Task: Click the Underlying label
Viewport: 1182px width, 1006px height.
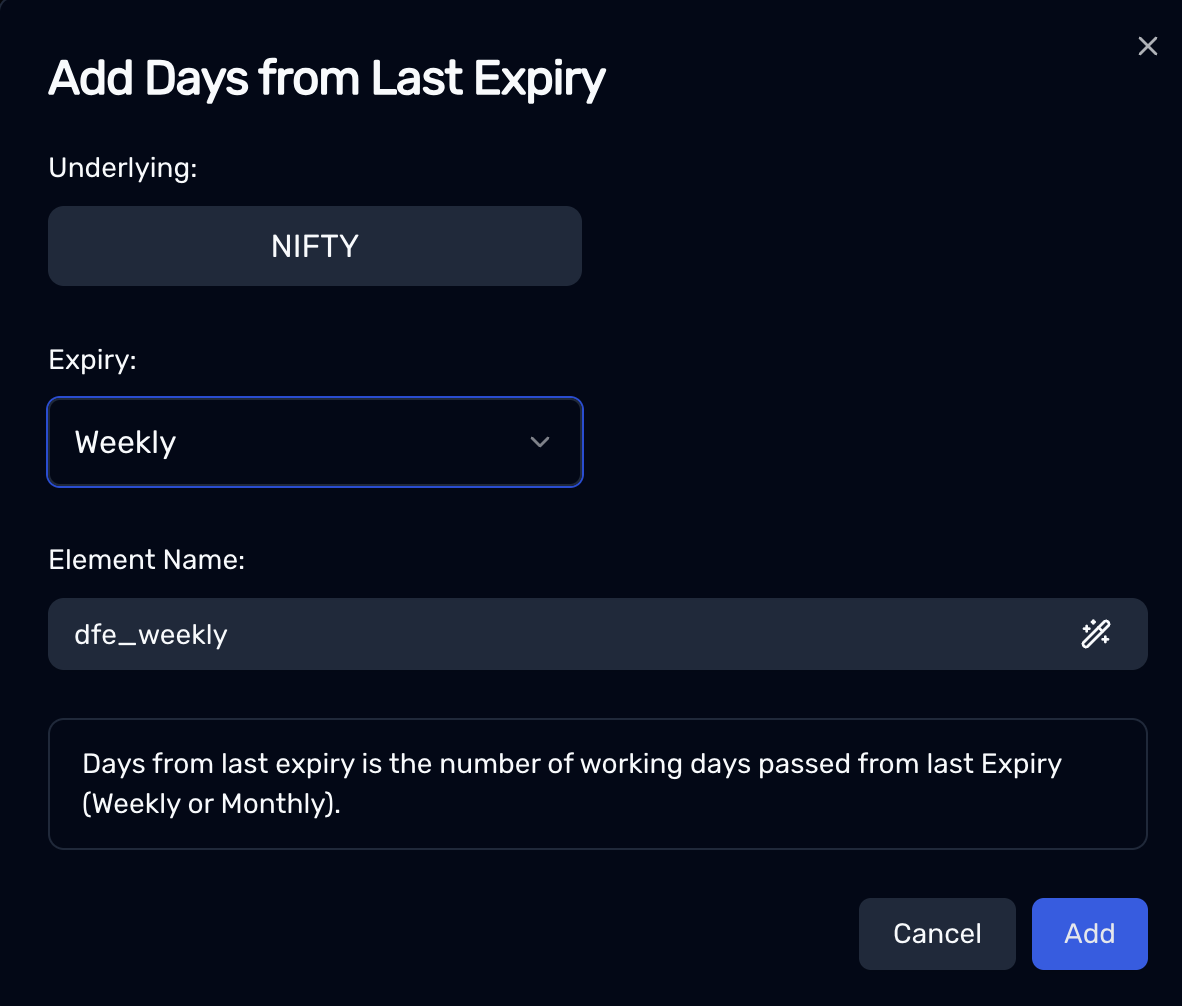Action: pyautogui.click(x=123, y=168)
